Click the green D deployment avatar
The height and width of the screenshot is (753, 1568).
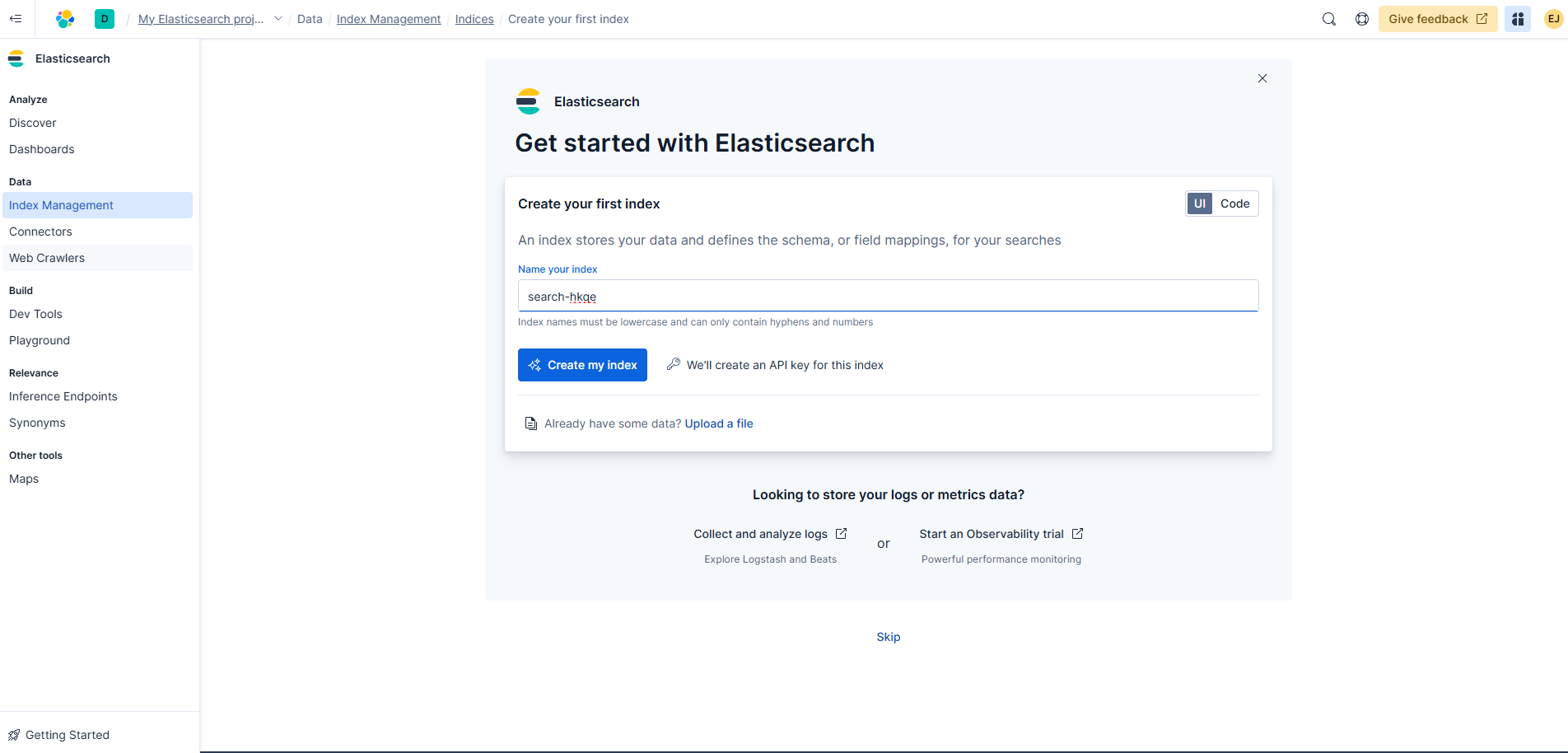pos(105,19)
